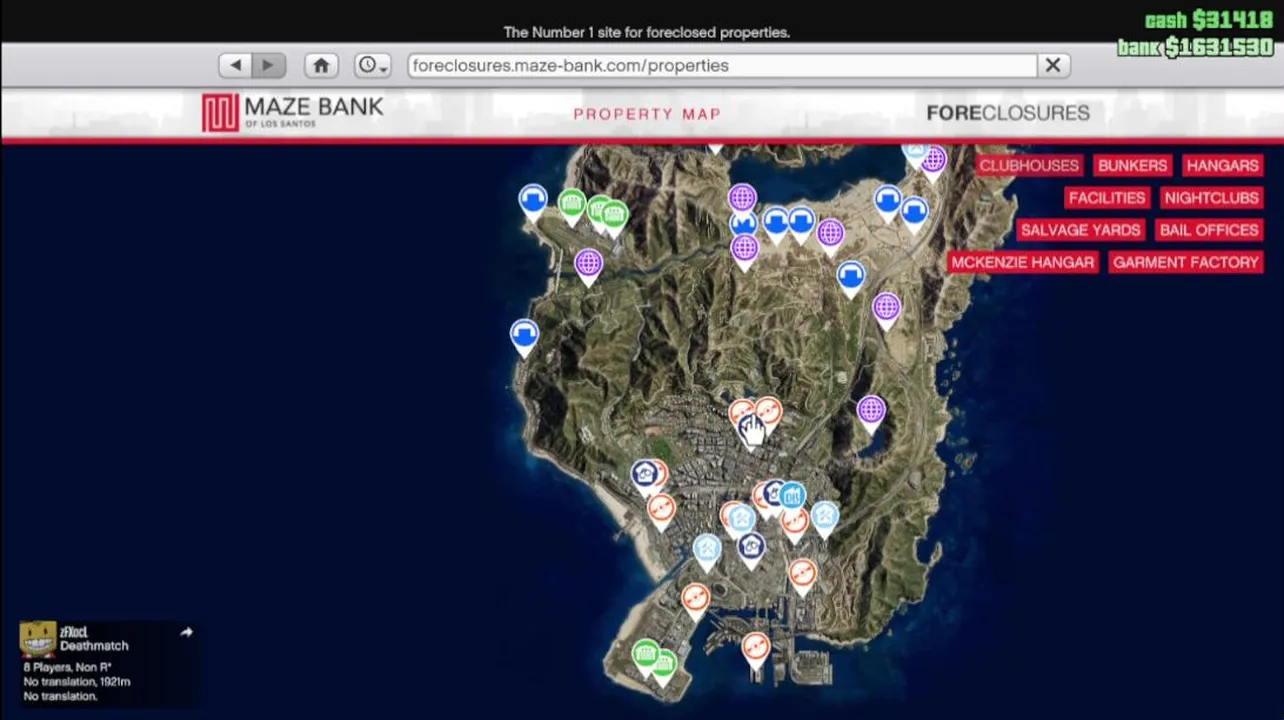Click the Maze Bank of Los Santos logo
The image size is (1284, 720).
pyautogui.click(x=292, y=112)
